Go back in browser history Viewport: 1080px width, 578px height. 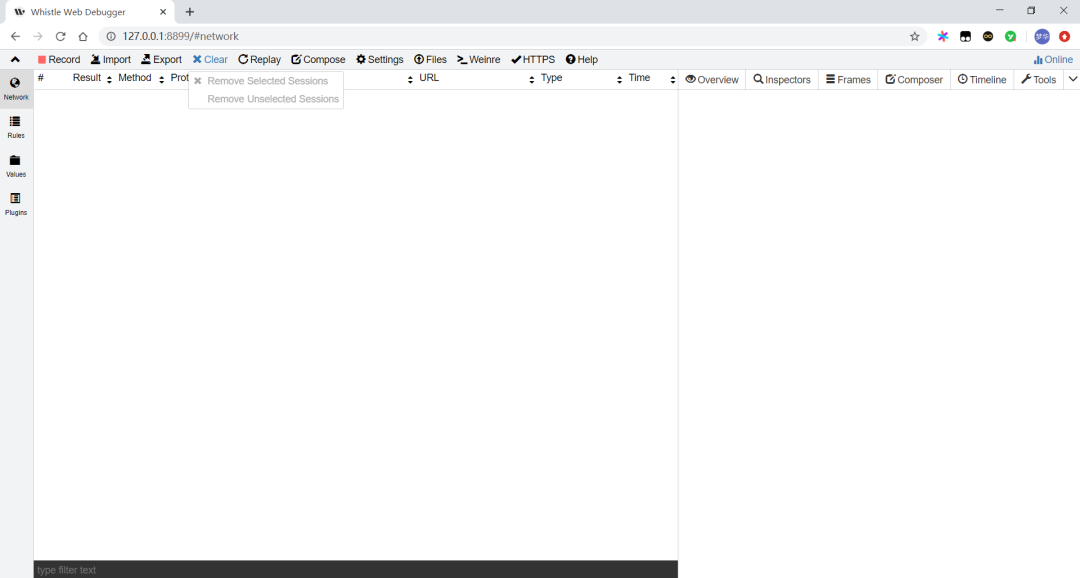[x=15, y=37]
